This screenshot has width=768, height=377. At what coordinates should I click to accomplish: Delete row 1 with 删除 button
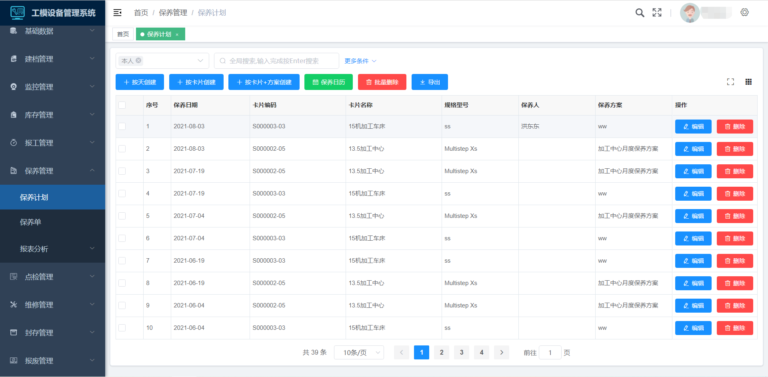(735, 126)
